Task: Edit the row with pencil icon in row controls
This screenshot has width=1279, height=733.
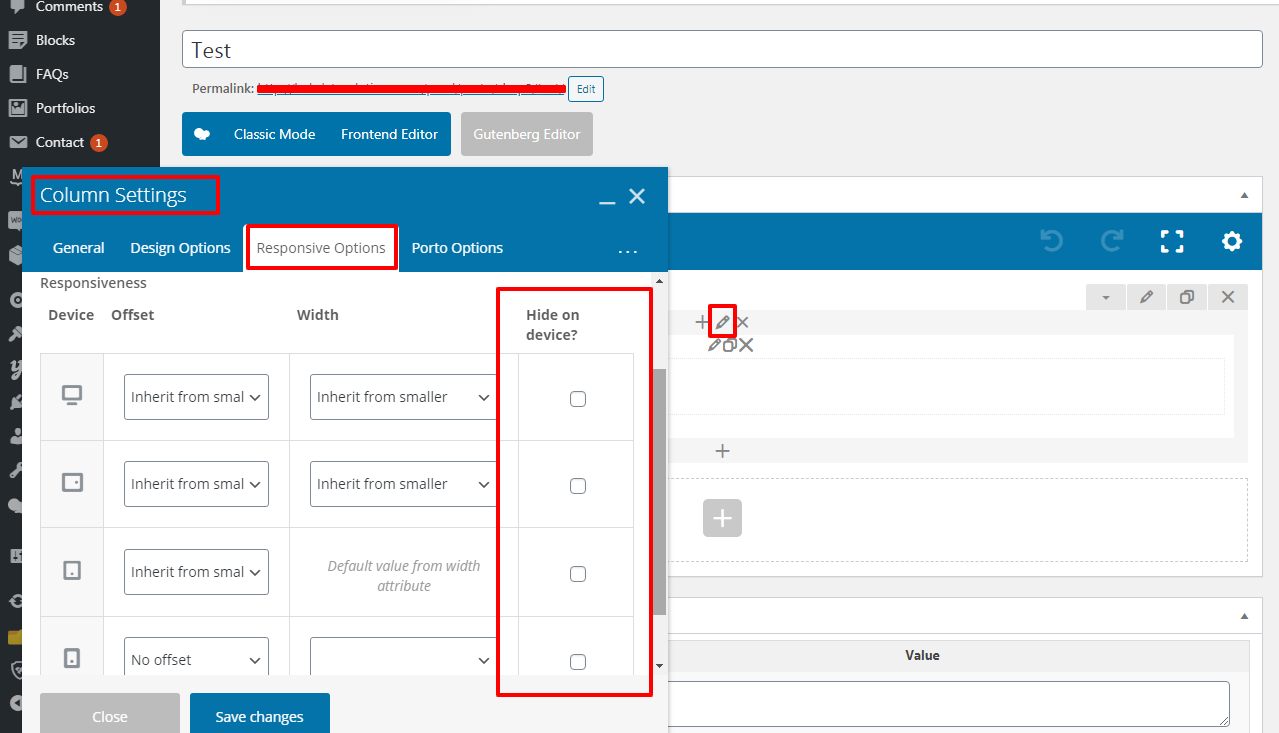Action: [x=1147, y=297]
